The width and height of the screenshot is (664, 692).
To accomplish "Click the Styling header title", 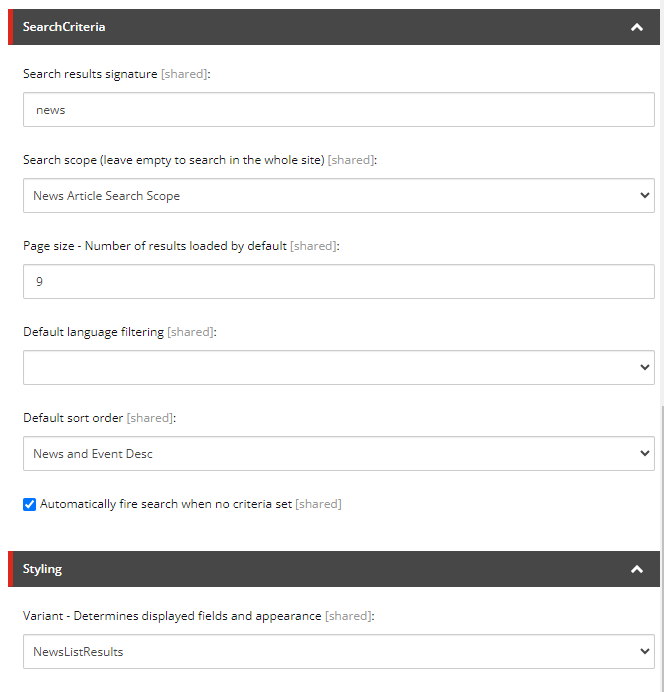I will [x=42, y=569].
